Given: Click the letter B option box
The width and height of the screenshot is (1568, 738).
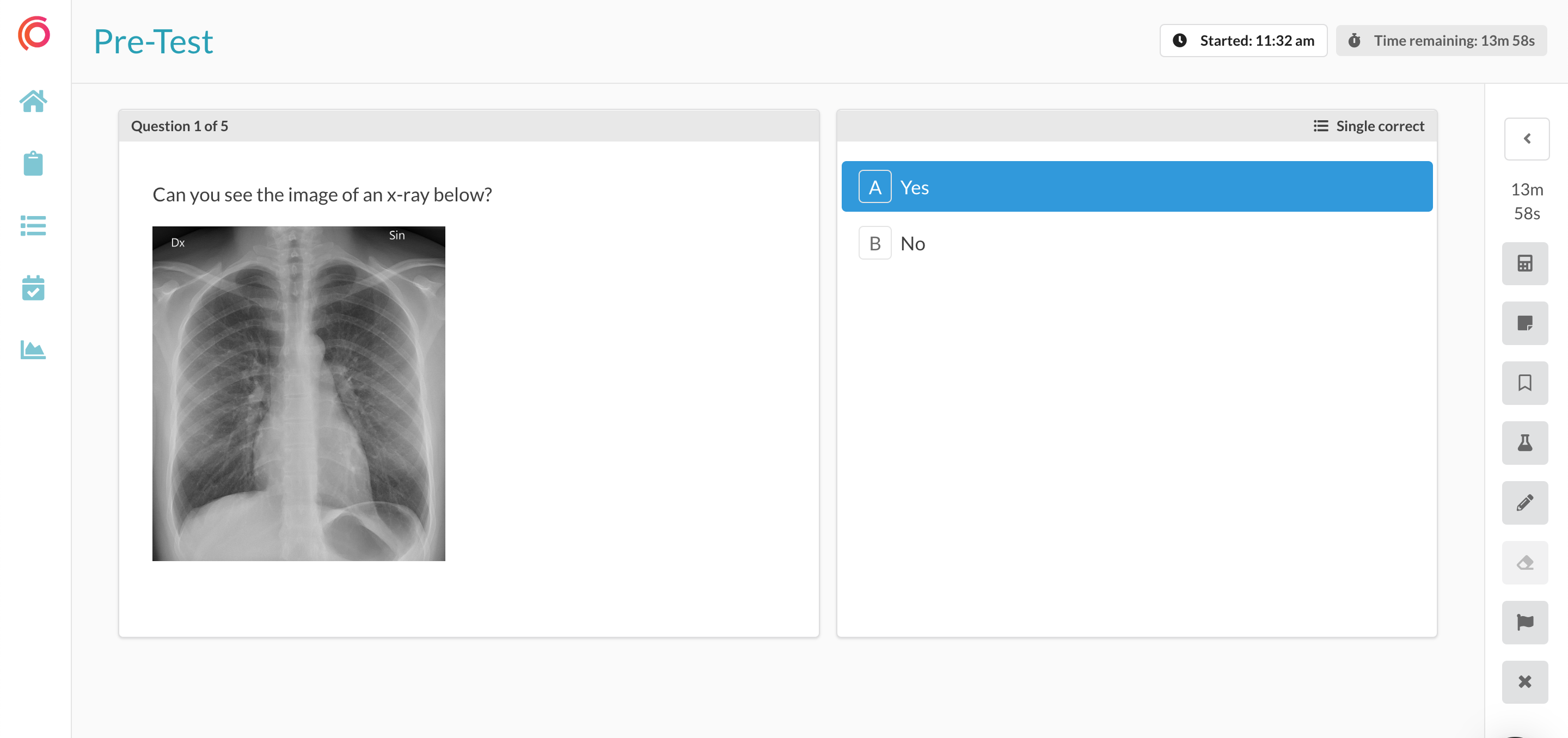Looking at the screenshot, I should pyautogui.click(x=874, y=243).
